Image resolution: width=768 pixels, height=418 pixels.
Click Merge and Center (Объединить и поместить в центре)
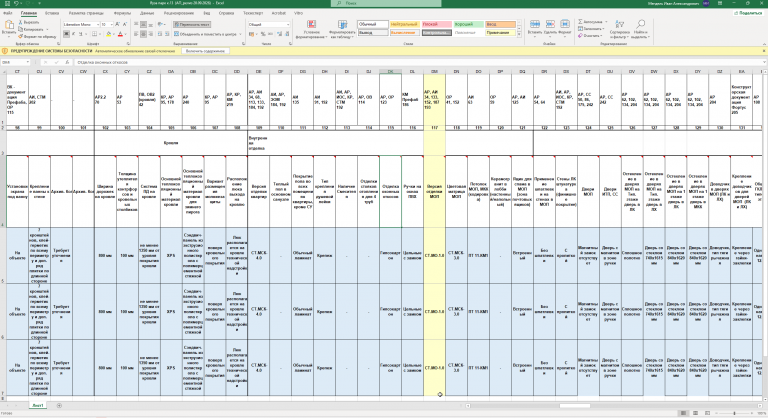[x=206, y=34]
